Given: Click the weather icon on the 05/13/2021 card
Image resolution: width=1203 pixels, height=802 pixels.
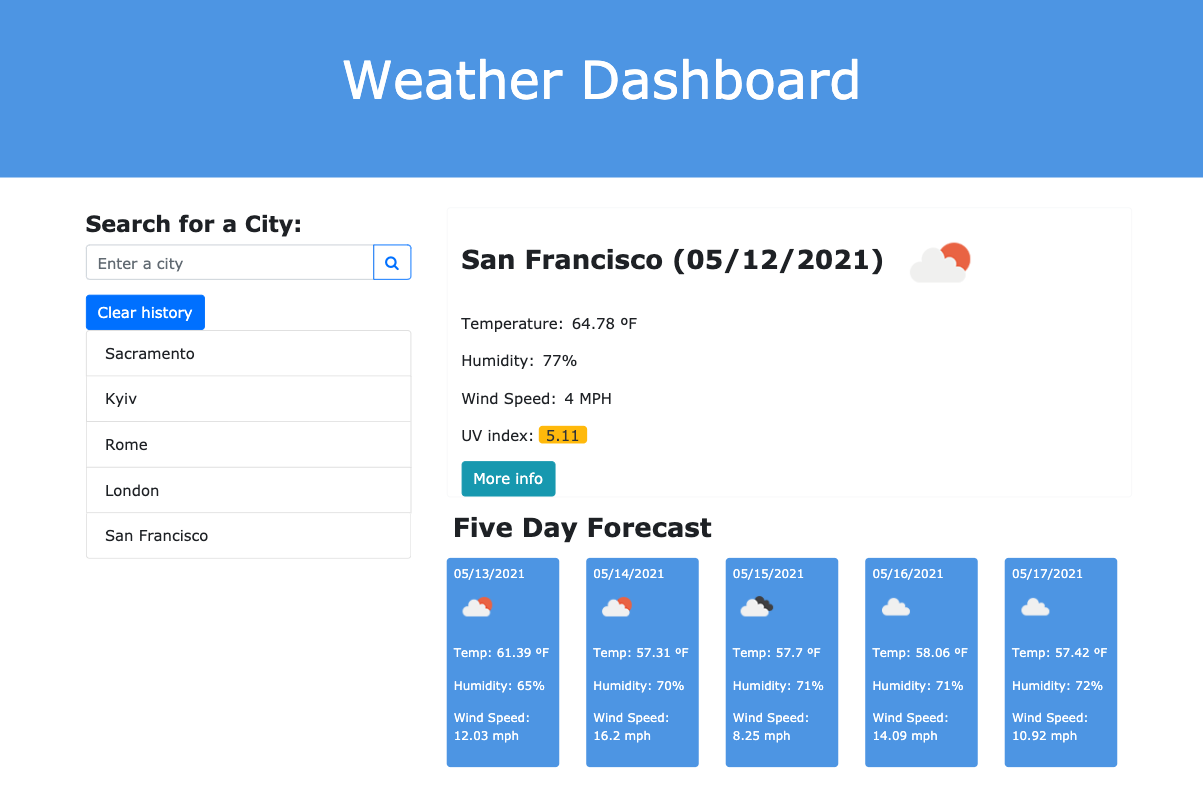Looking at the screenshot, I should pos(476,607).
